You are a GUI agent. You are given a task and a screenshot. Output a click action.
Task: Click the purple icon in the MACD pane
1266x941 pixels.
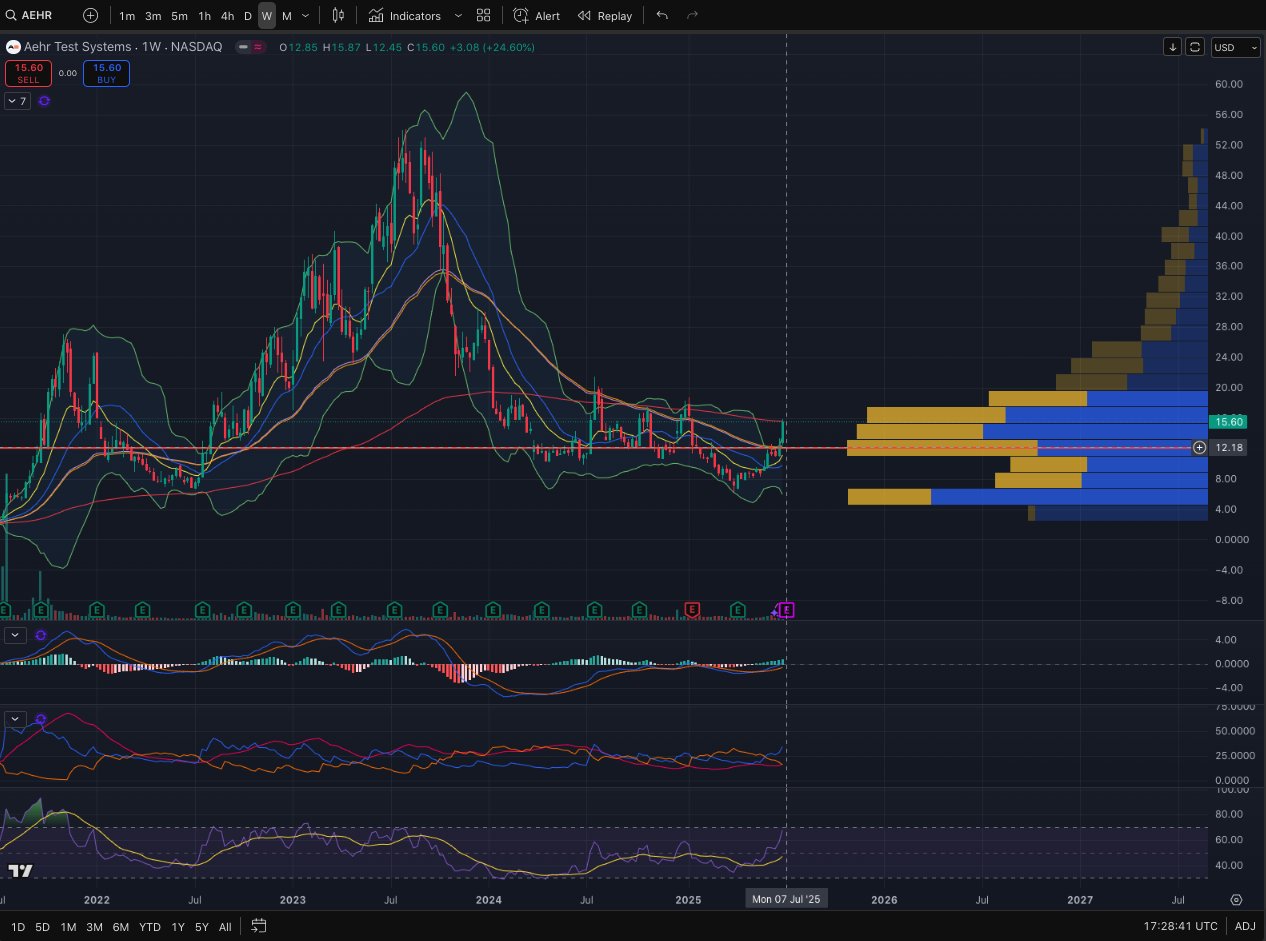pyautogui.click(x=40, y=634)
